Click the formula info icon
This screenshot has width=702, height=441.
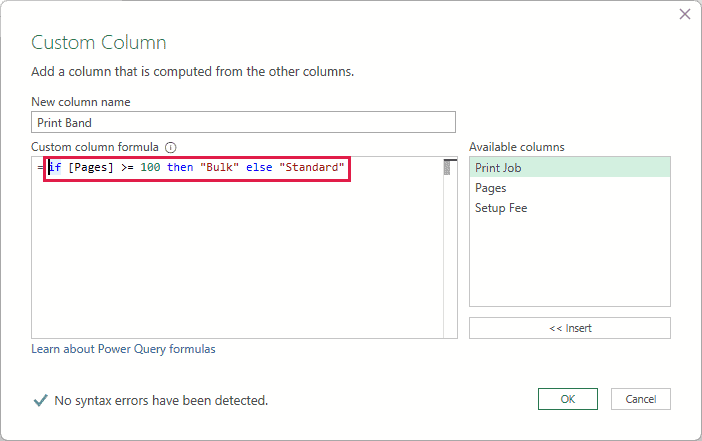click(x=171, y=147)
